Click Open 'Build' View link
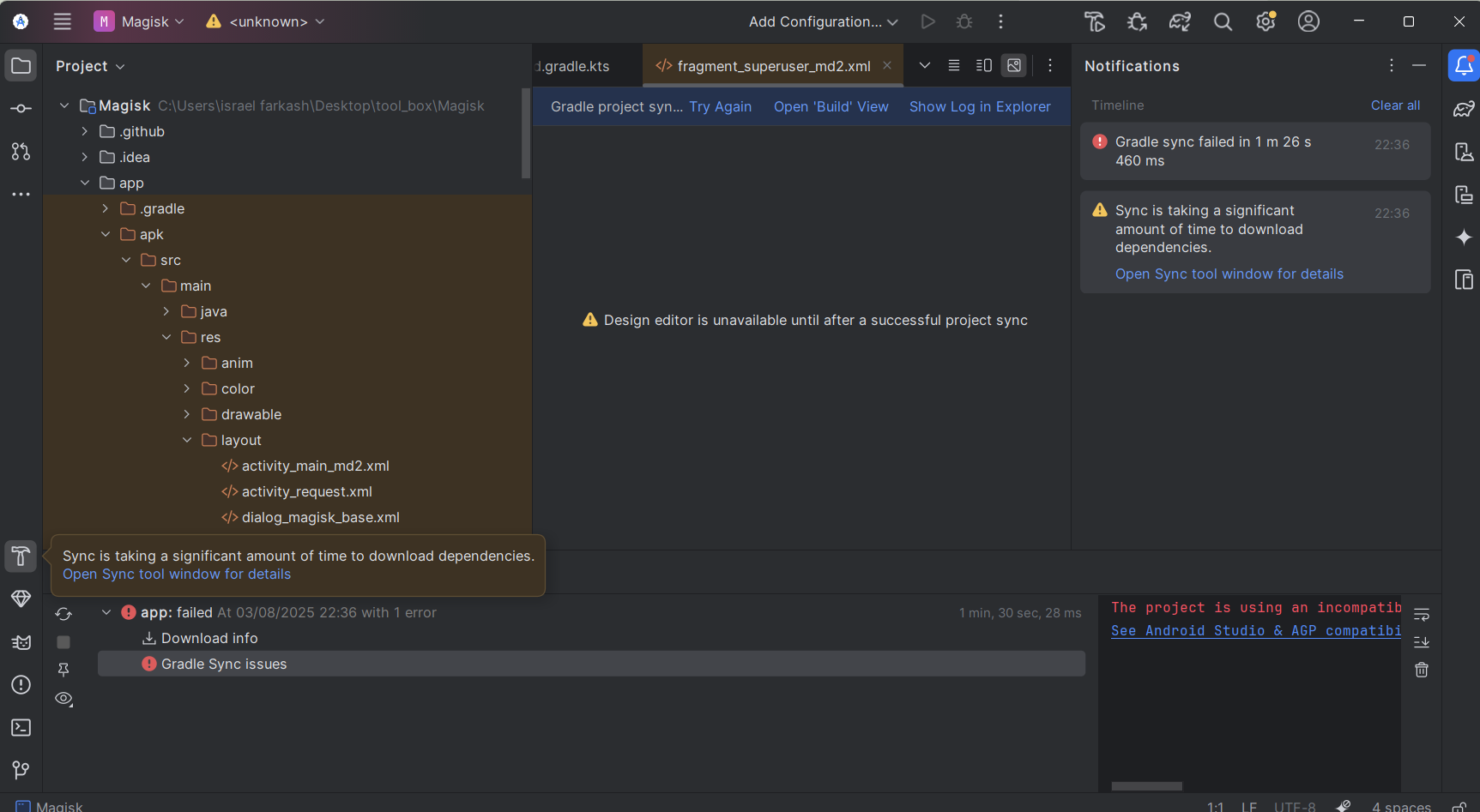This screenshot has width=1480, height=812. coord(831,106)
